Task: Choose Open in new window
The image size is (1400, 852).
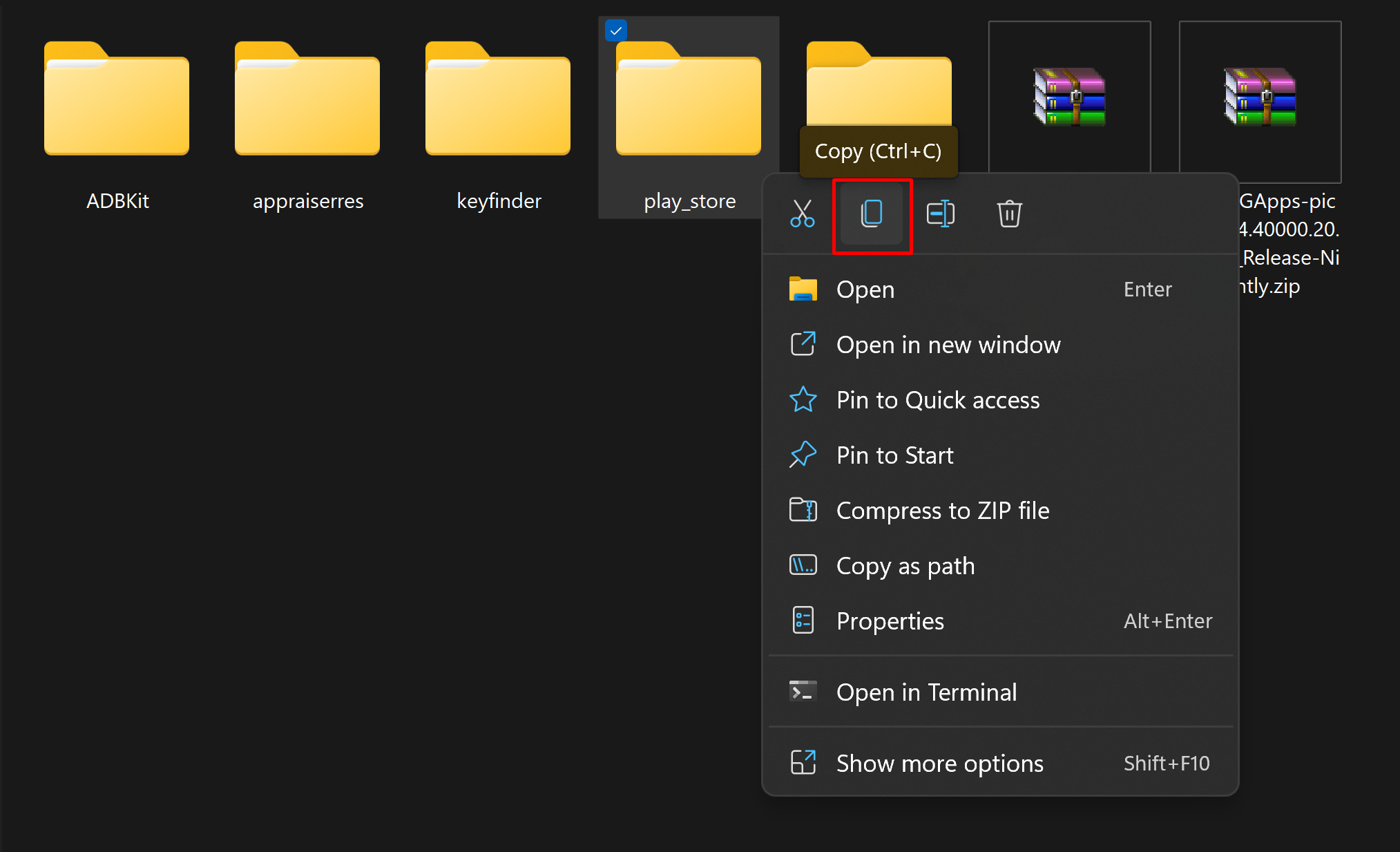Action: point(948,345)
